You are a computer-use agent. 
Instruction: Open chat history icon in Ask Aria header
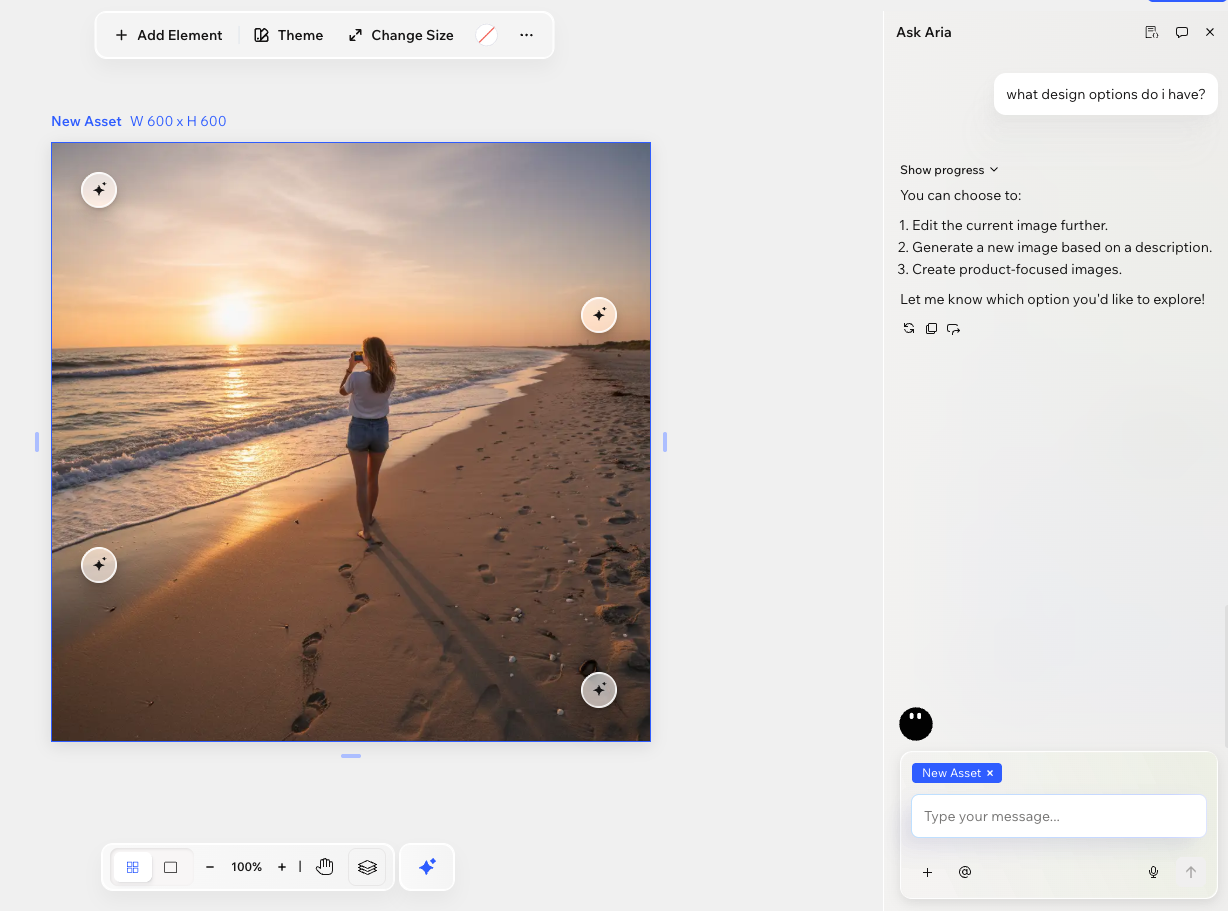coord(1151,32)
